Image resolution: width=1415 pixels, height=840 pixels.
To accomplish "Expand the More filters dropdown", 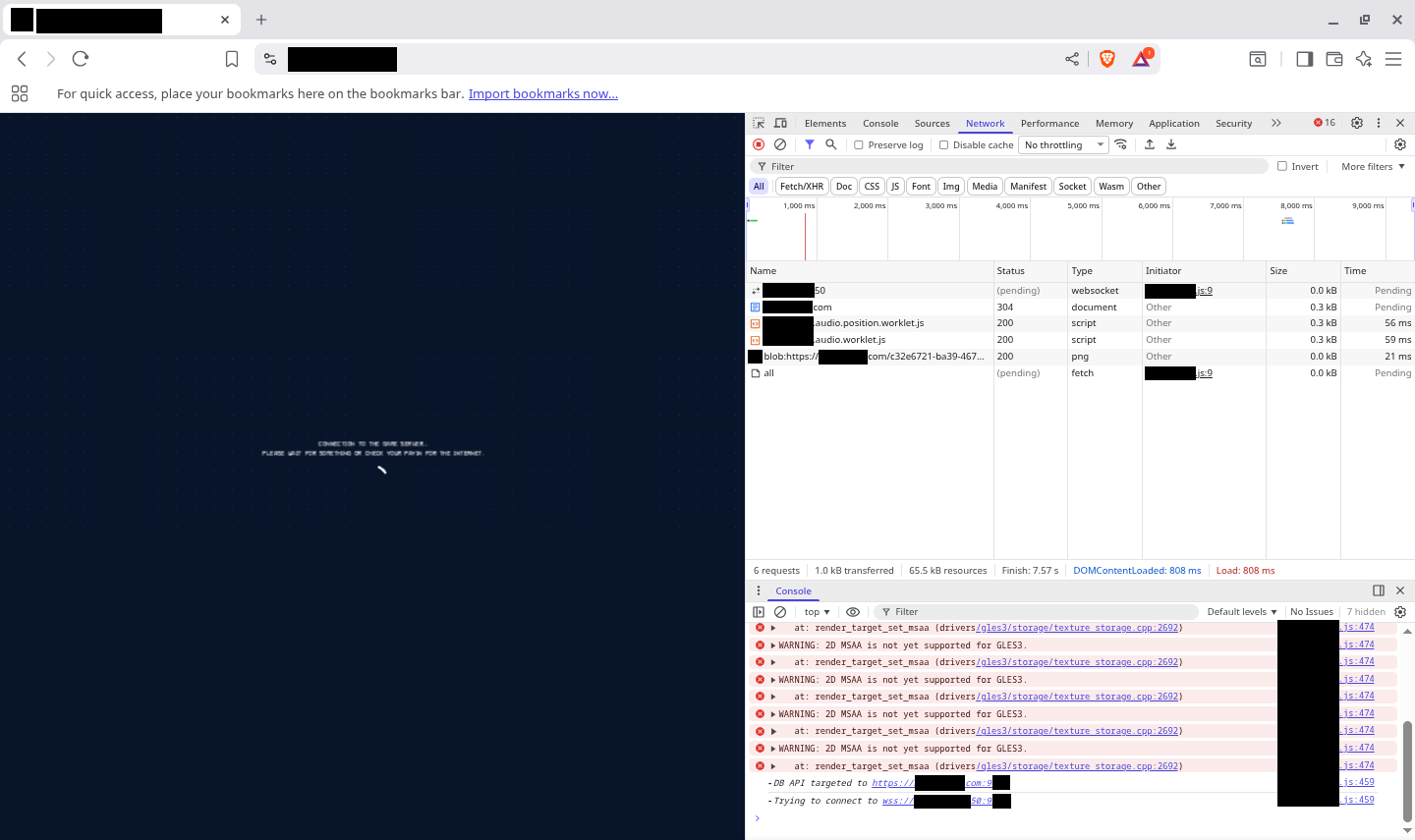I will (1373, 166).
